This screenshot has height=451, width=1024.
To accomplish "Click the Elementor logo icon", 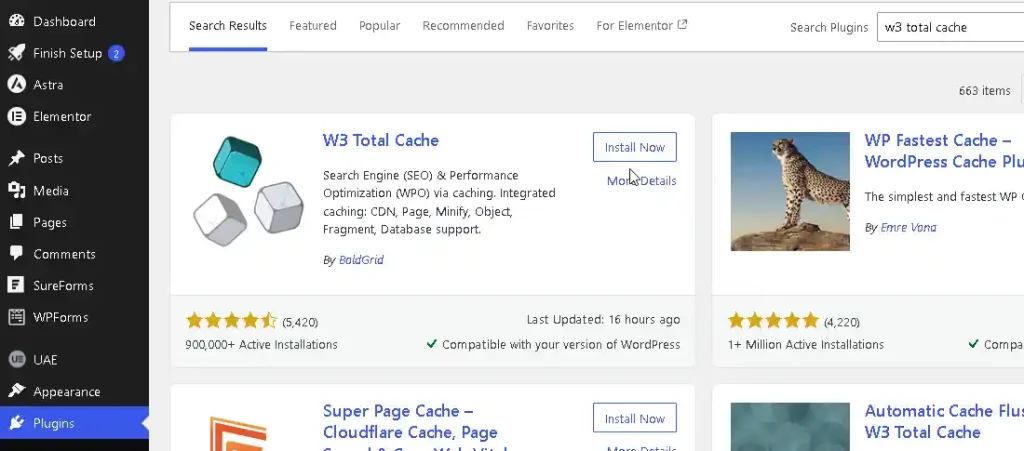I will pos(16,116).
